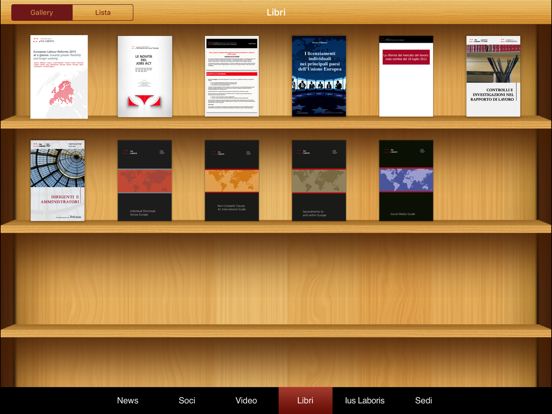The image size is (552, 414).
Task: Open Controlli e Investigazioni nel Rapporto di Lavoro
Action: coord(493,76)
